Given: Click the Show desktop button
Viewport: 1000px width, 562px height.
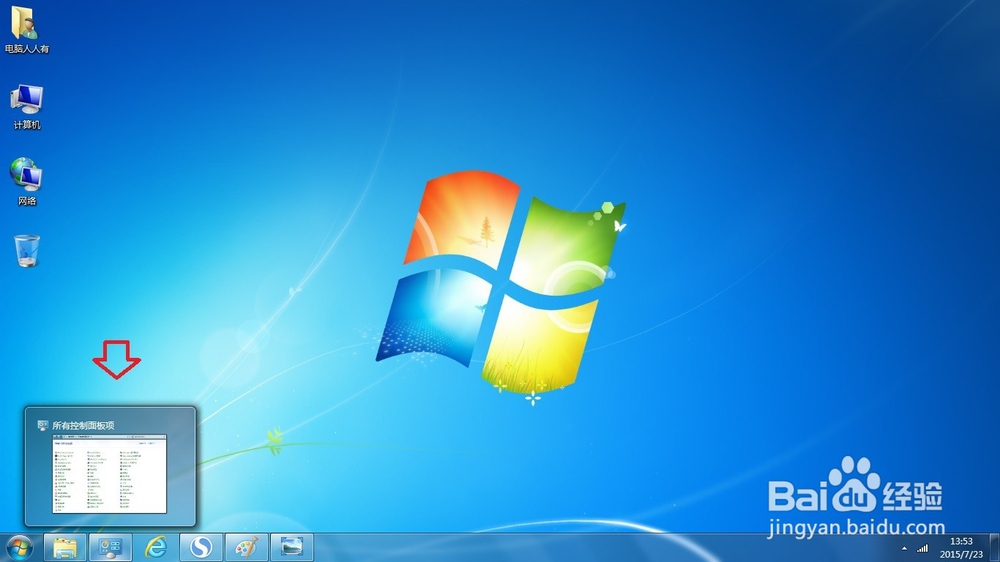Looking at the screenshot, I should click(994, 548).
